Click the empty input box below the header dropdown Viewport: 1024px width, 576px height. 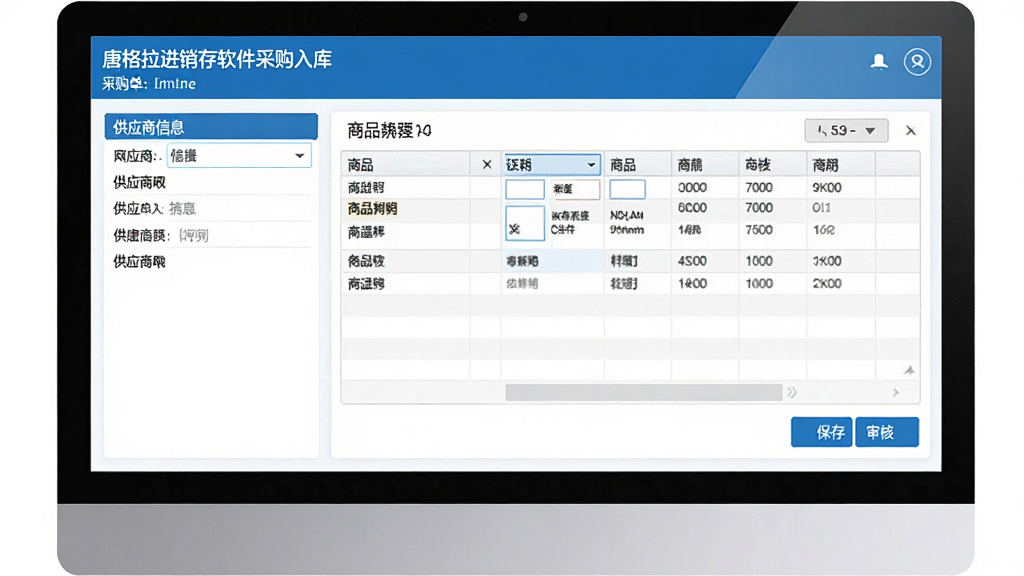point(524,189)
